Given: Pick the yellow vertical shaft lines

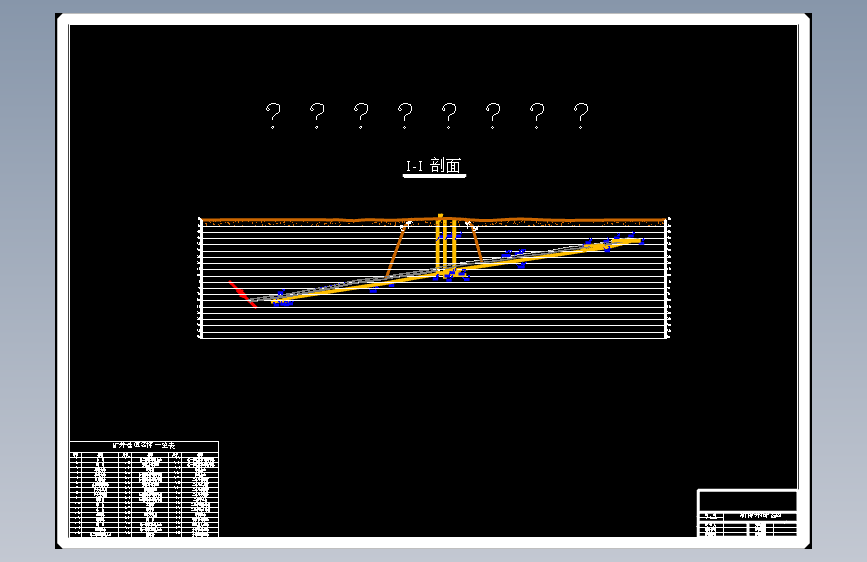Looking at the screenshot, I should 446,244.
